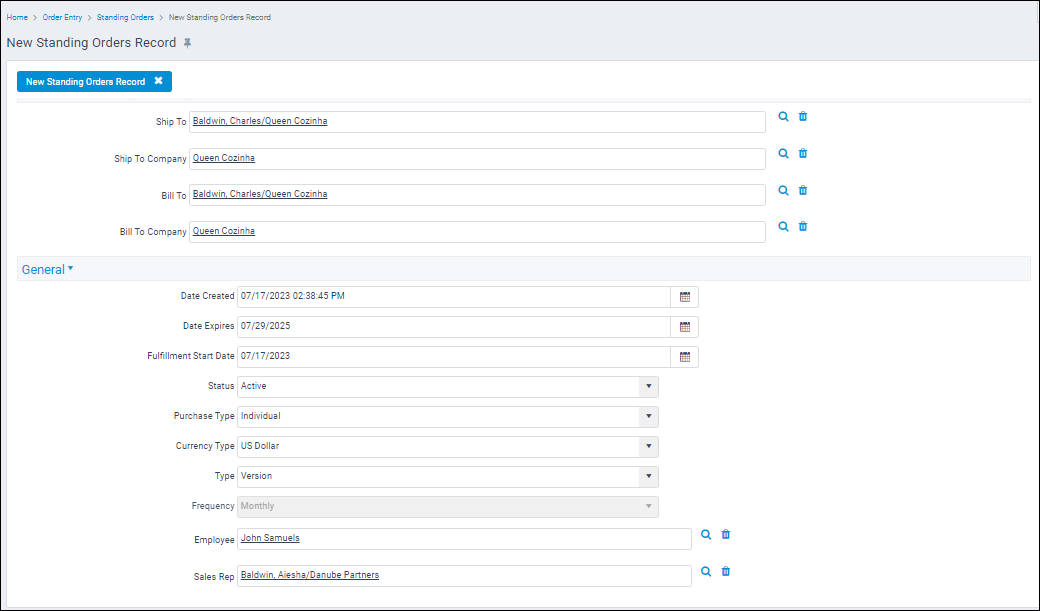Screen dimensions: 1040x611
Task: Select the New Standing Orders Record tab
Action: tap(87, 81)
